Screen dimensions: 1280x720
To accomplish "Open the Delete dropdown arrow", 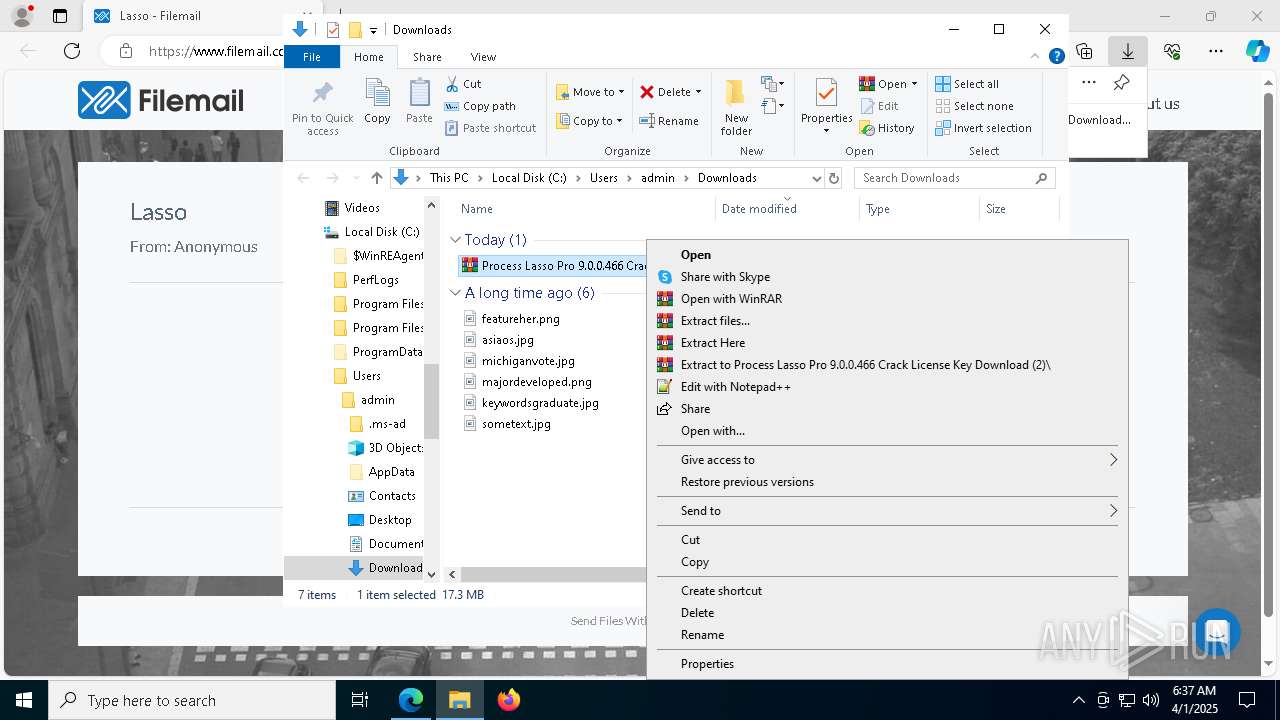I will tap(698, 92).
